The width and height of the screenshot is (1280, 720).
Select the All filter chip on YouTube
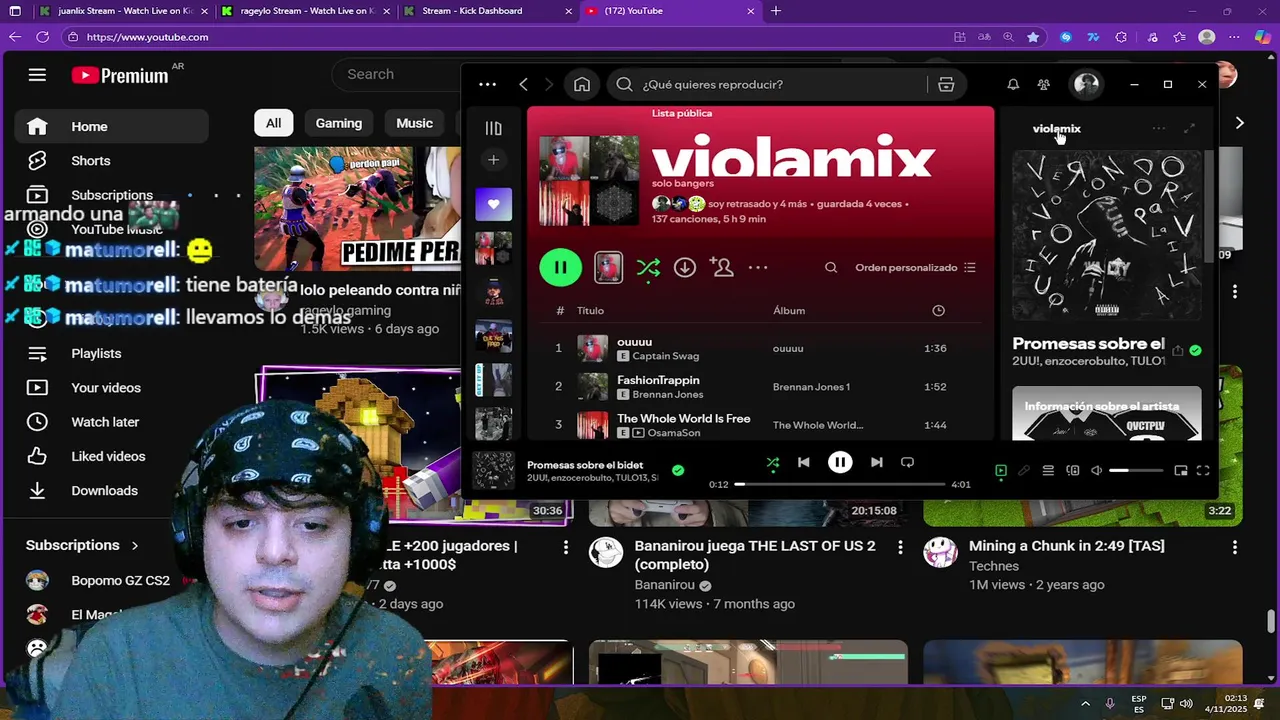[x=273, y=123]
